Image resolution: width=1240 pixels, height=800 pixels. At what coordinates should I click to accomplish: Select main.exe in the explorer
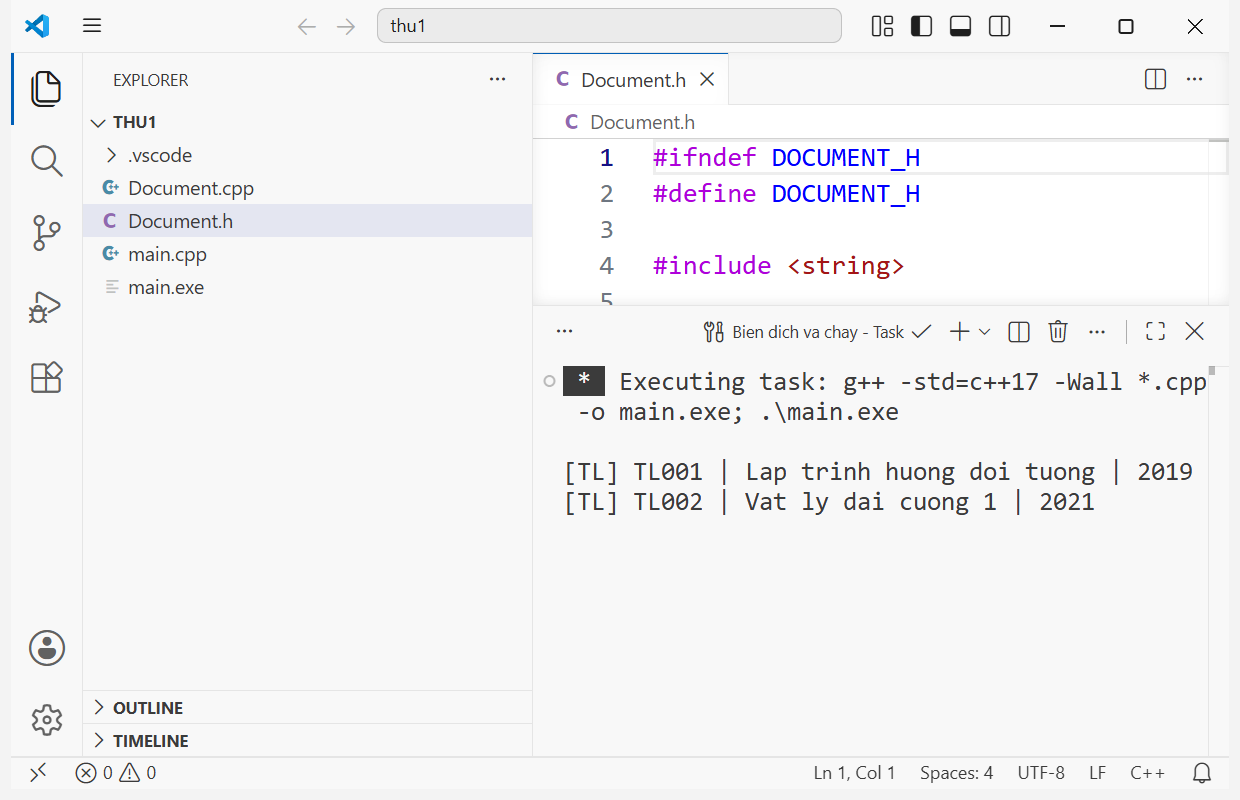pos(307,287)
